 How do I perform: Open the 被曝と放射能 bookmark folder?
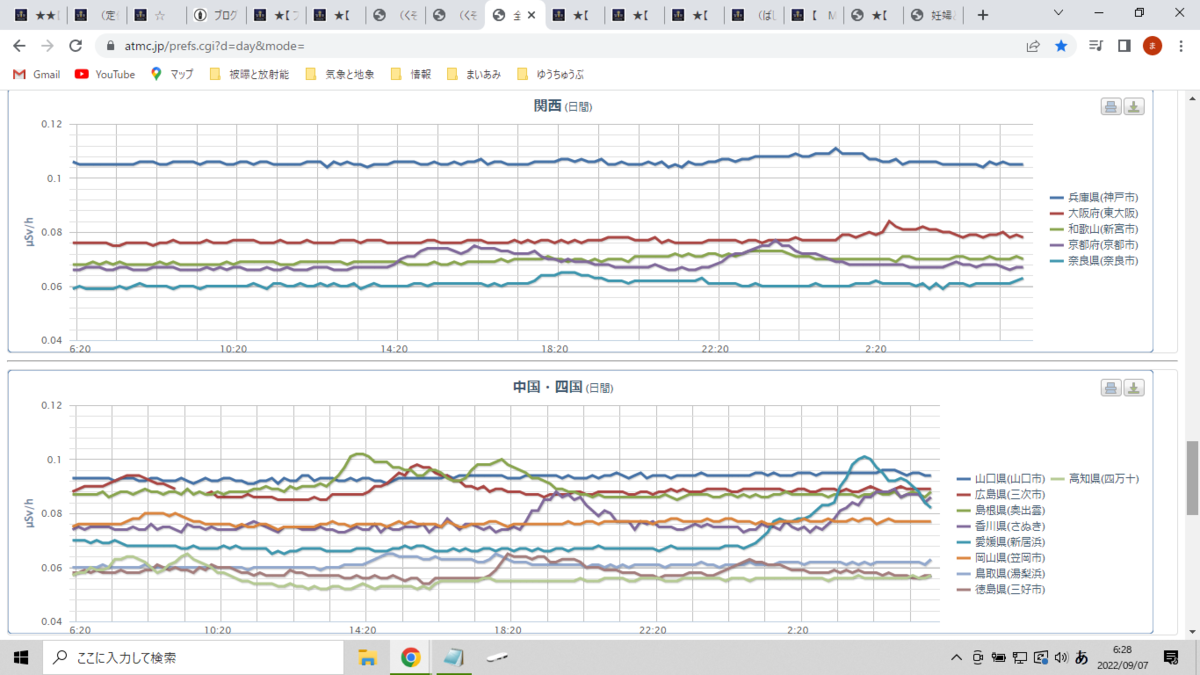point(249,74)
